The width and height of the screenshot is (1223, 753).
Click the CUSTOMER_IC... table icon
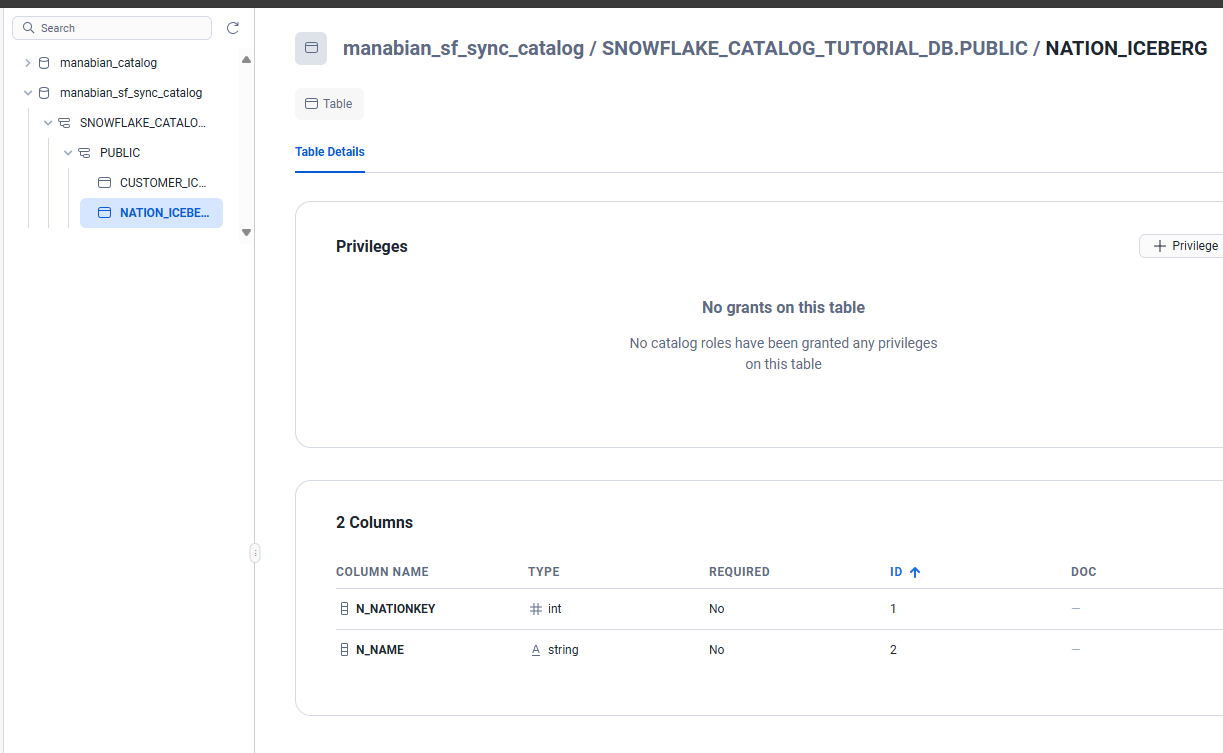point(104,183)
